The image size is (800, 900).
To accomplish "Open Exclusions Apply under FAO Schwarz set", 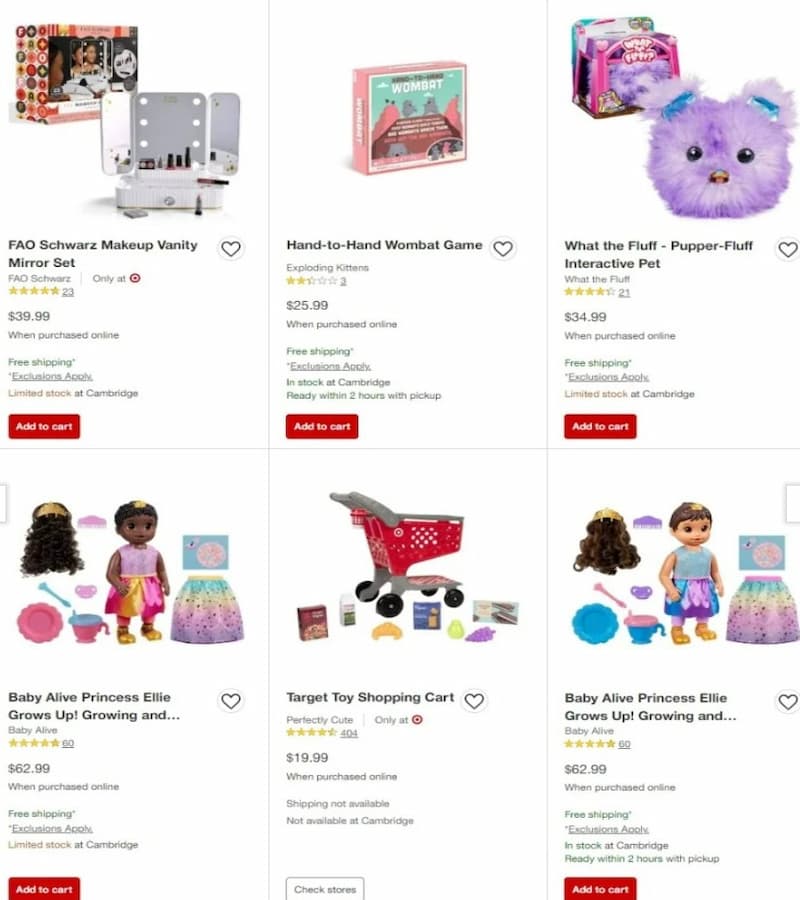I will (x=52, y=377).
